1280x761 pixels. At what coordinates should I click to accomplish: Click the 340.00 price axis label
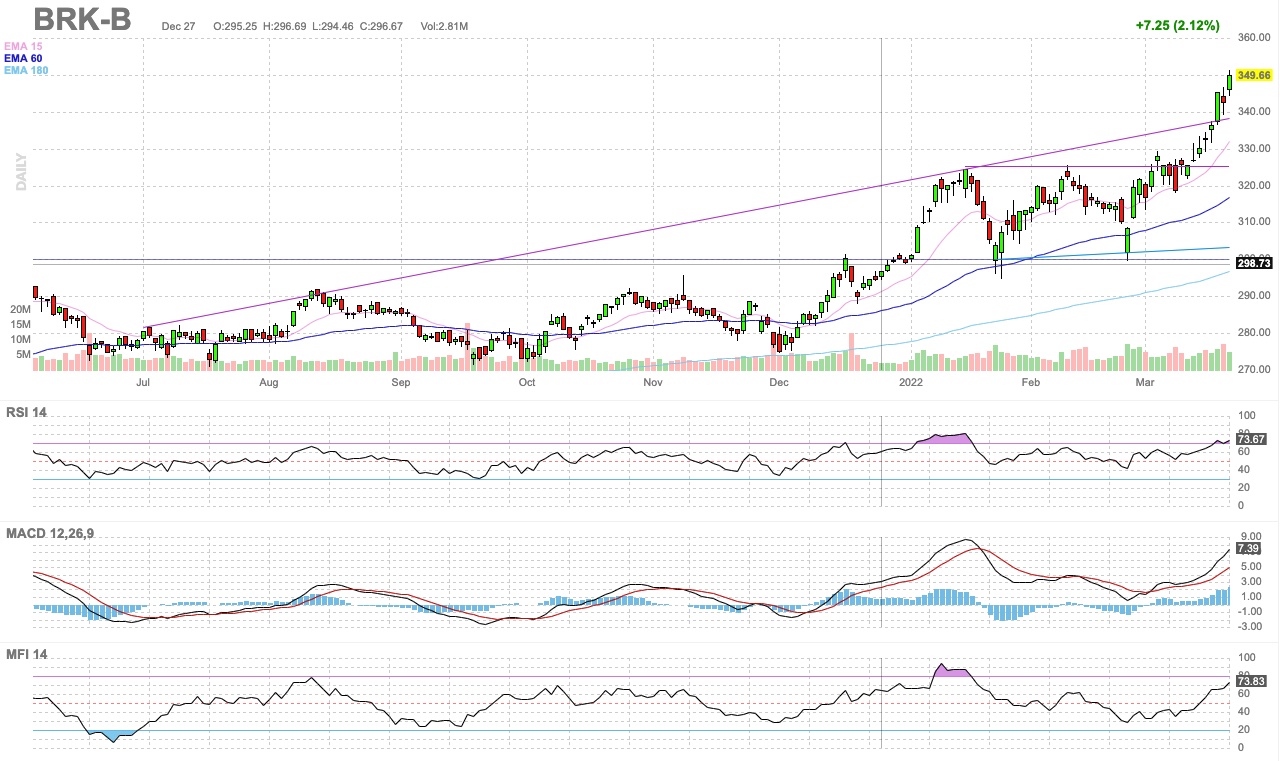(1254, 112)
